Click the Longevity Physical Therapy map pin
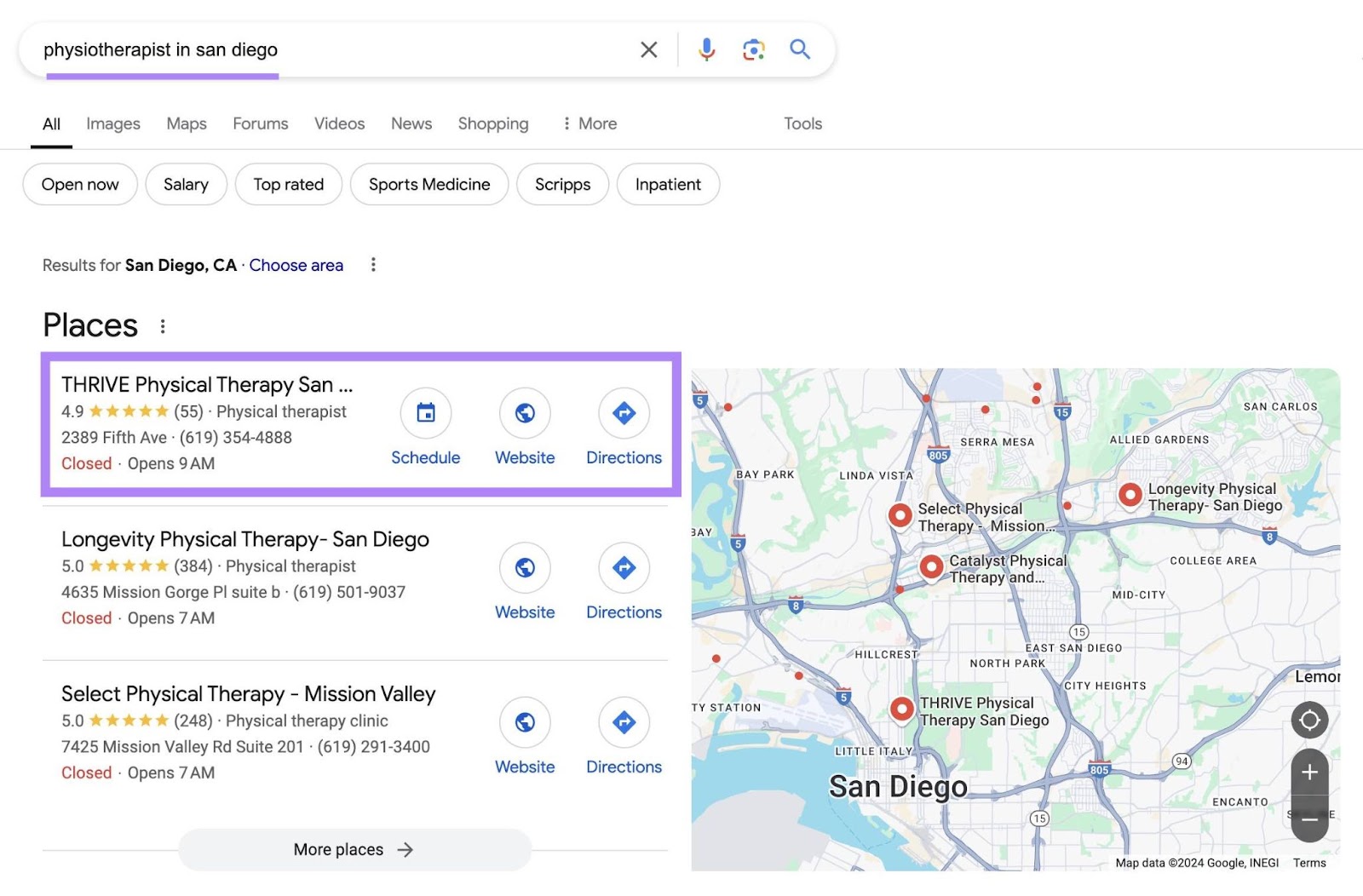Image resolution: width=1363 pixels, height=896 pixels. click(x=1130, y=495)
